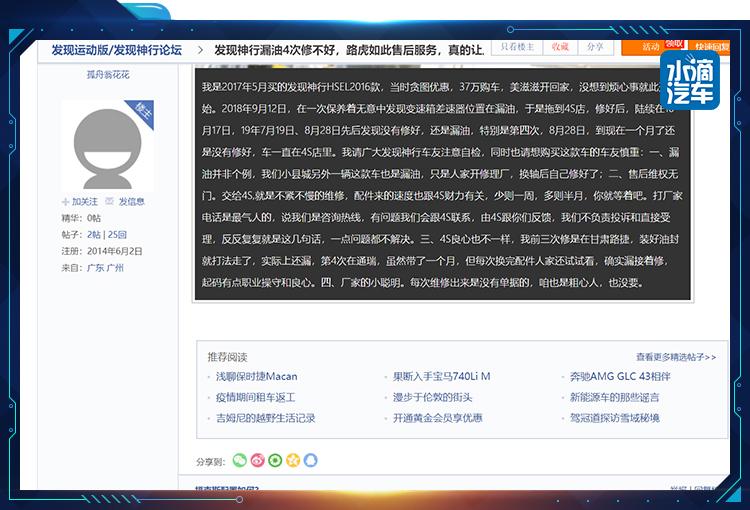The height and width of the screenshot is (510, 750).
Task: Open 果断入手宝马740Li M post
Action: tap(441, 377)
